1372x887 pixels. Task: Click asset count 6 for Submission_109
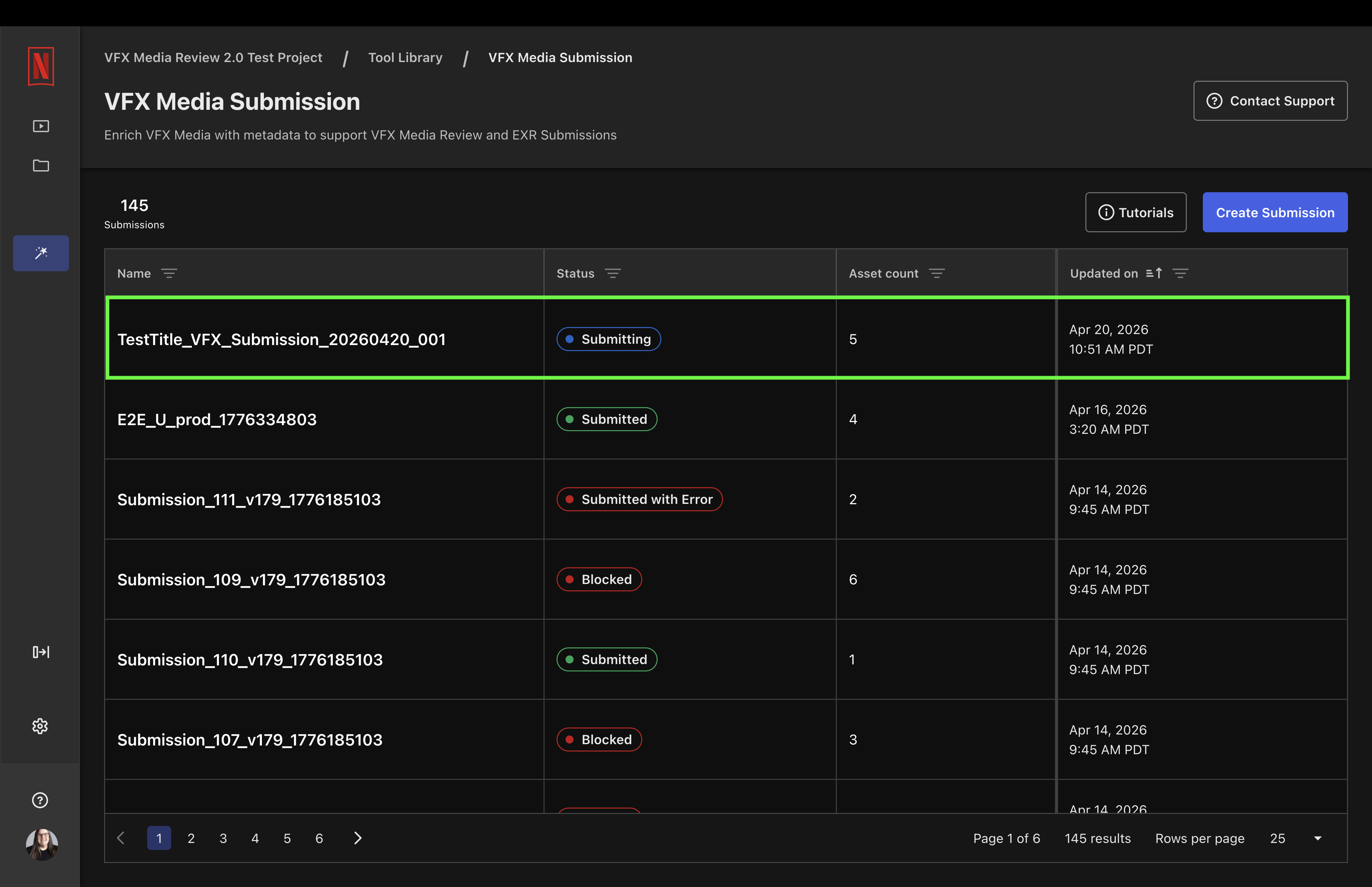click(x=853, y=579)
